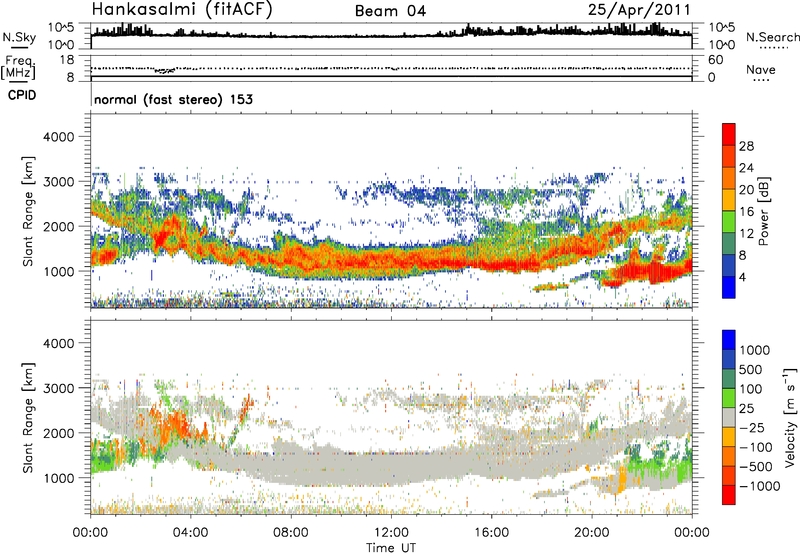Pick the light green 12-16 dB colorbar segment
The height and width of the screenshot is (554, 800).
(729, 221)
